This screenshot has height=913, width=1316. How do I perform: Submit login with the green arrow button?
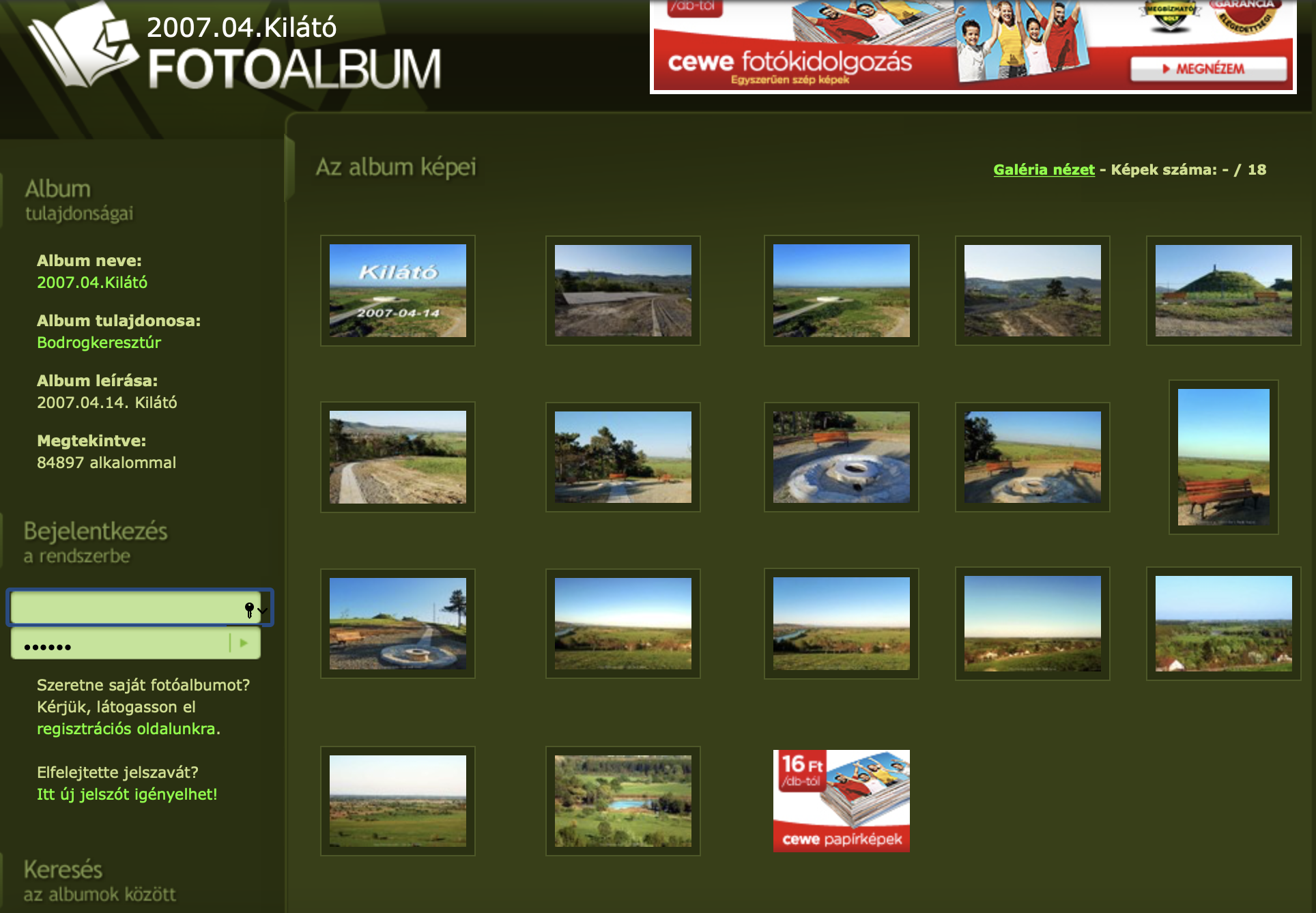(244, 643)
